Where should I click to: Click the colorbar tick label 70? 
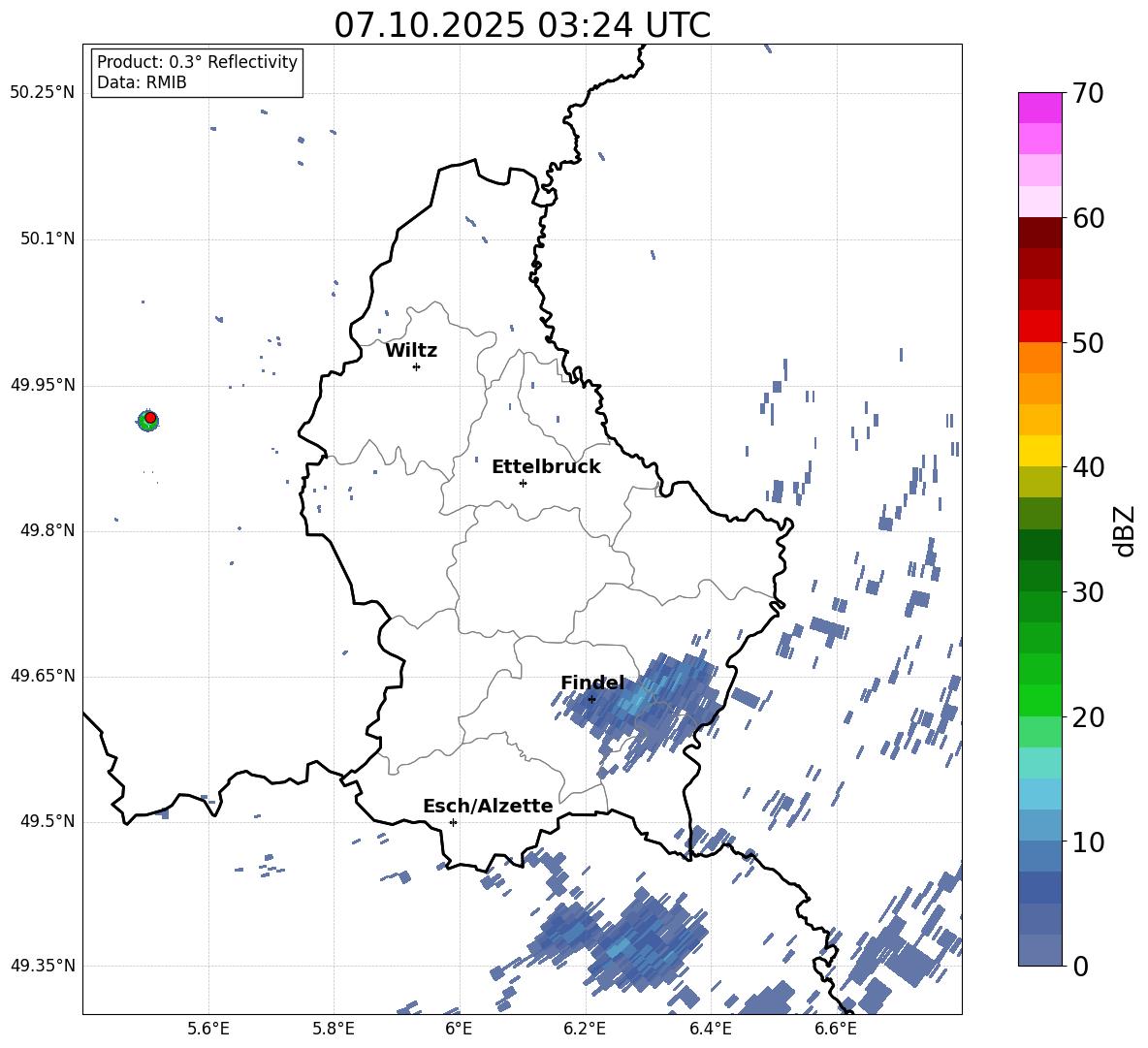pyautogui.click(x=1088, y=93)
